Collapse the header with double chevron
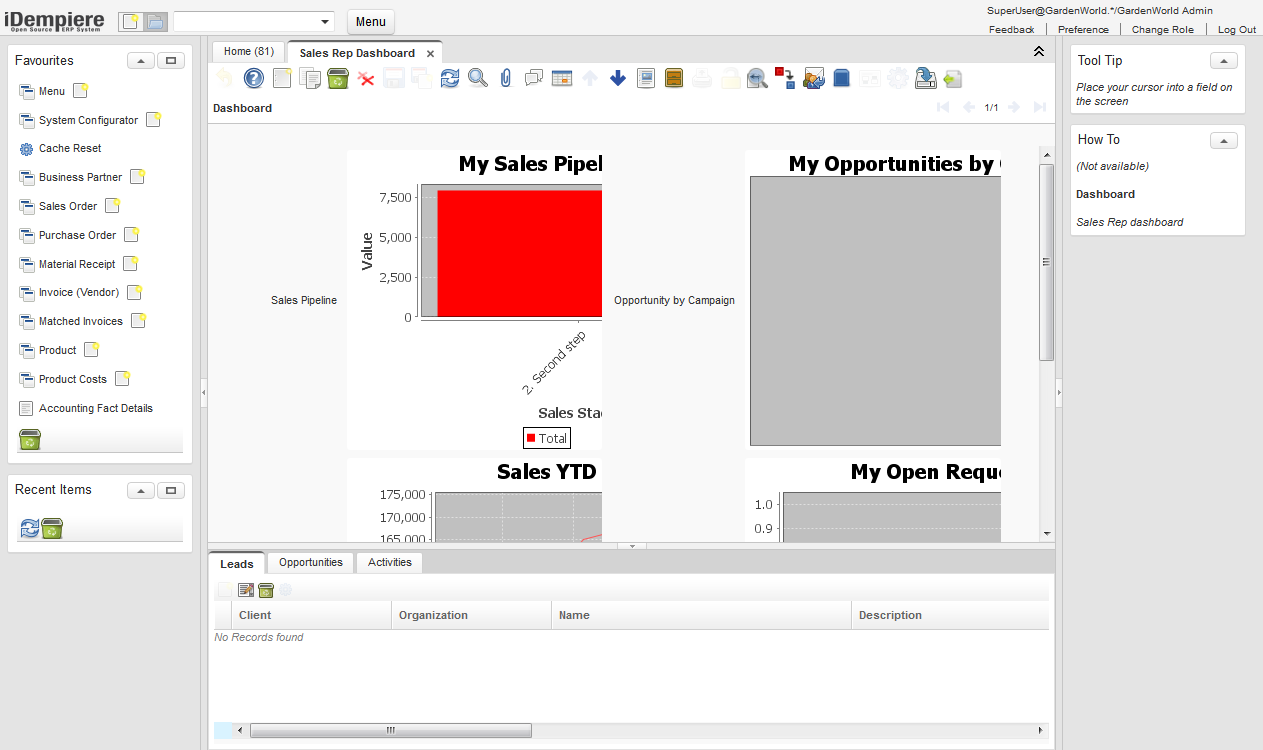Viewport: 1263px width, 750px height. (1039, 52)
